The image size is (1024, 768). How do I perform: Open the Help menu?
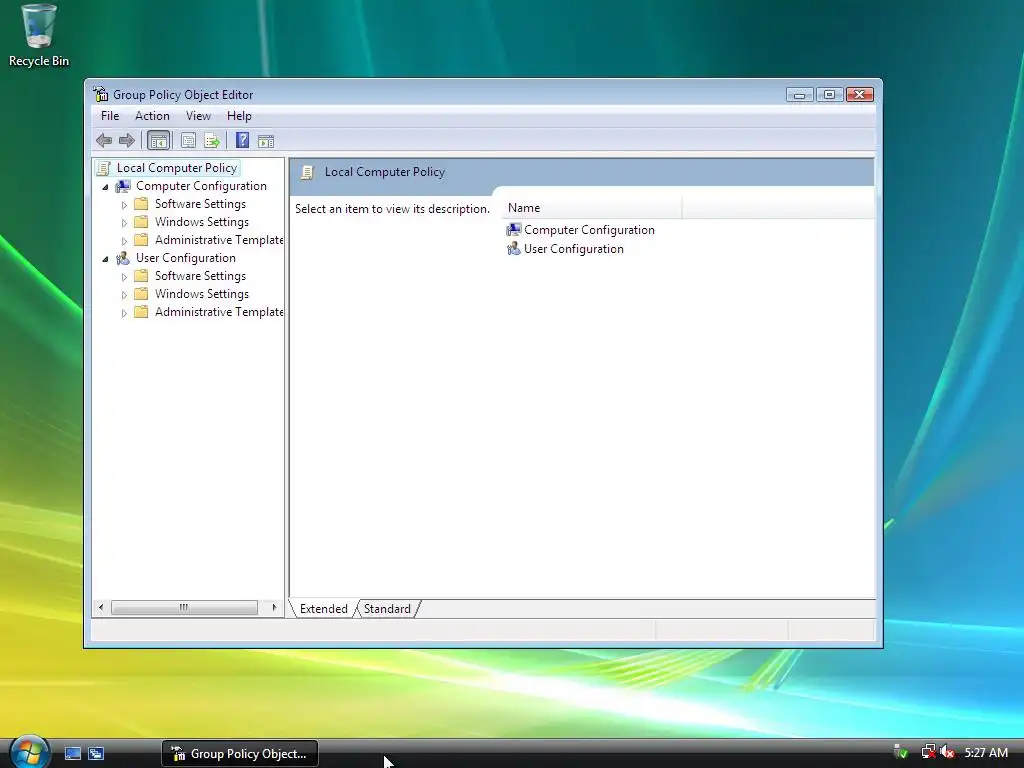[239, 116]
